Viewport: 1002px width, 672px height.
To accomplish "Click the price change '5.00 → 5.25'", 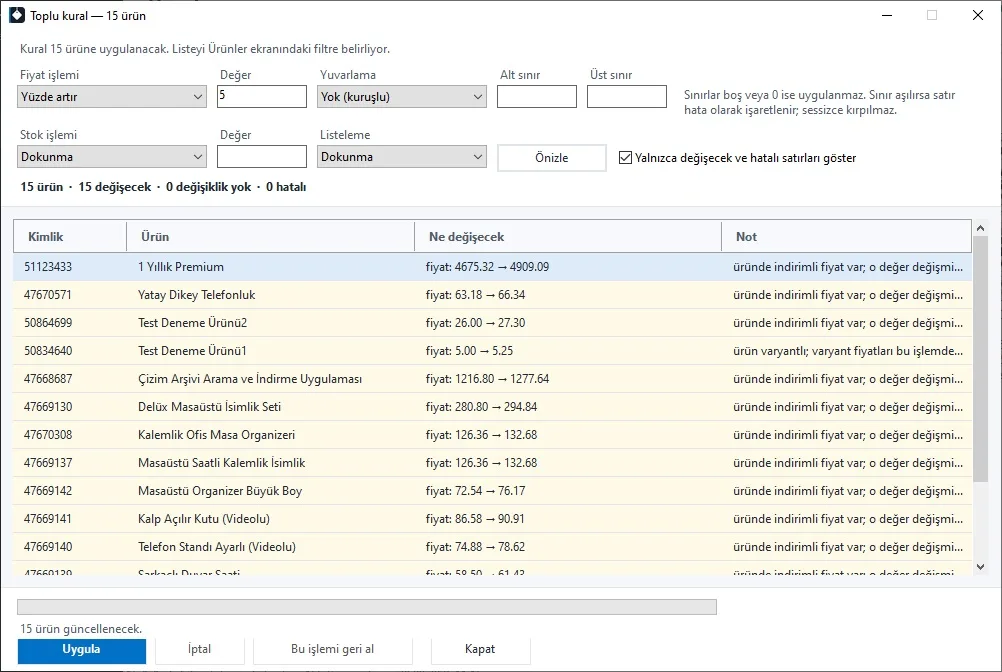I will pyautogui.click(x=484, y=351).
